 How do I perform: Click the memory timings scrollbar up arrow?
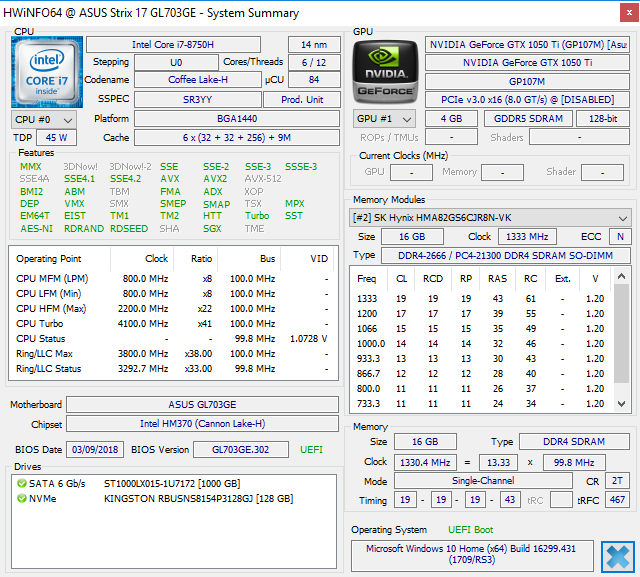621,277
